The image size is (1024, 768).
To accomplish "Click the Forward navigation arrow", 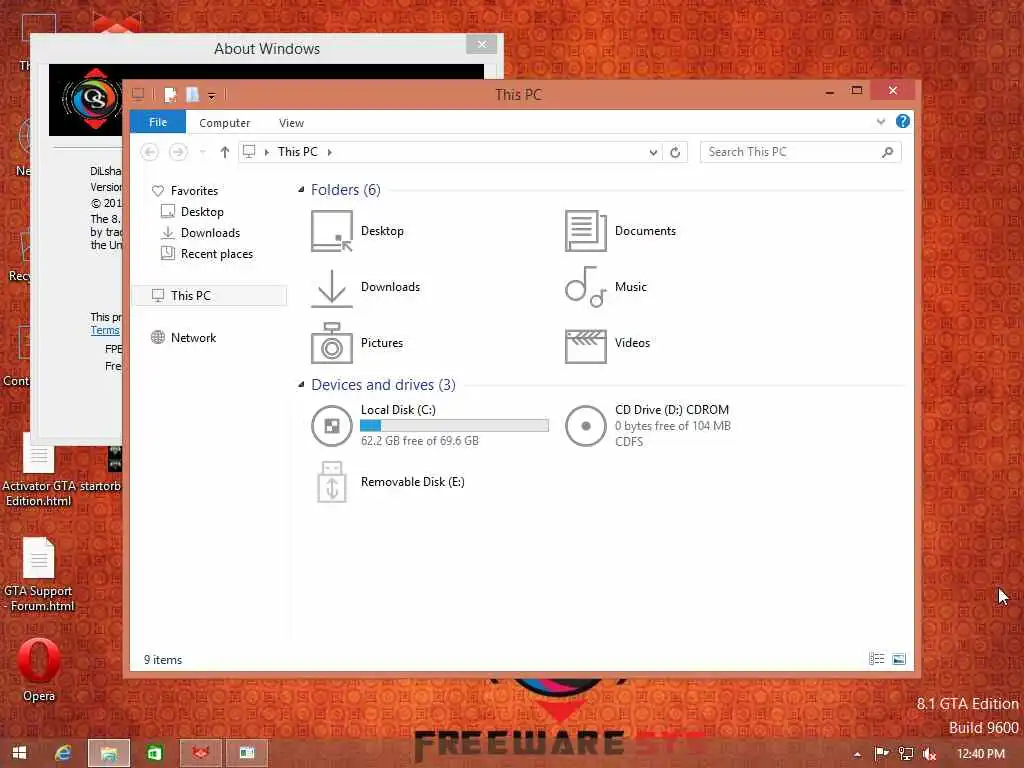I will tap(178, 152).
